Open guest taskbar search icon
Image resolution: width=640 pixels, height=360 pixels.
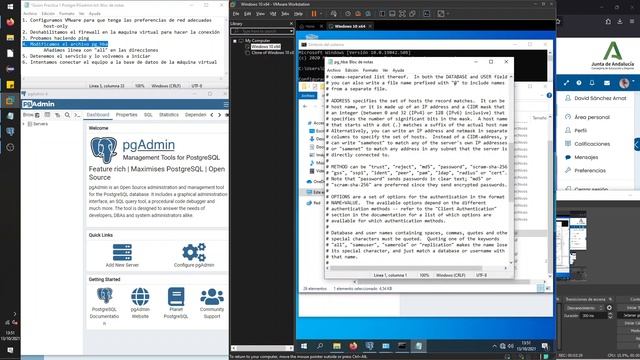coord(320,346)
